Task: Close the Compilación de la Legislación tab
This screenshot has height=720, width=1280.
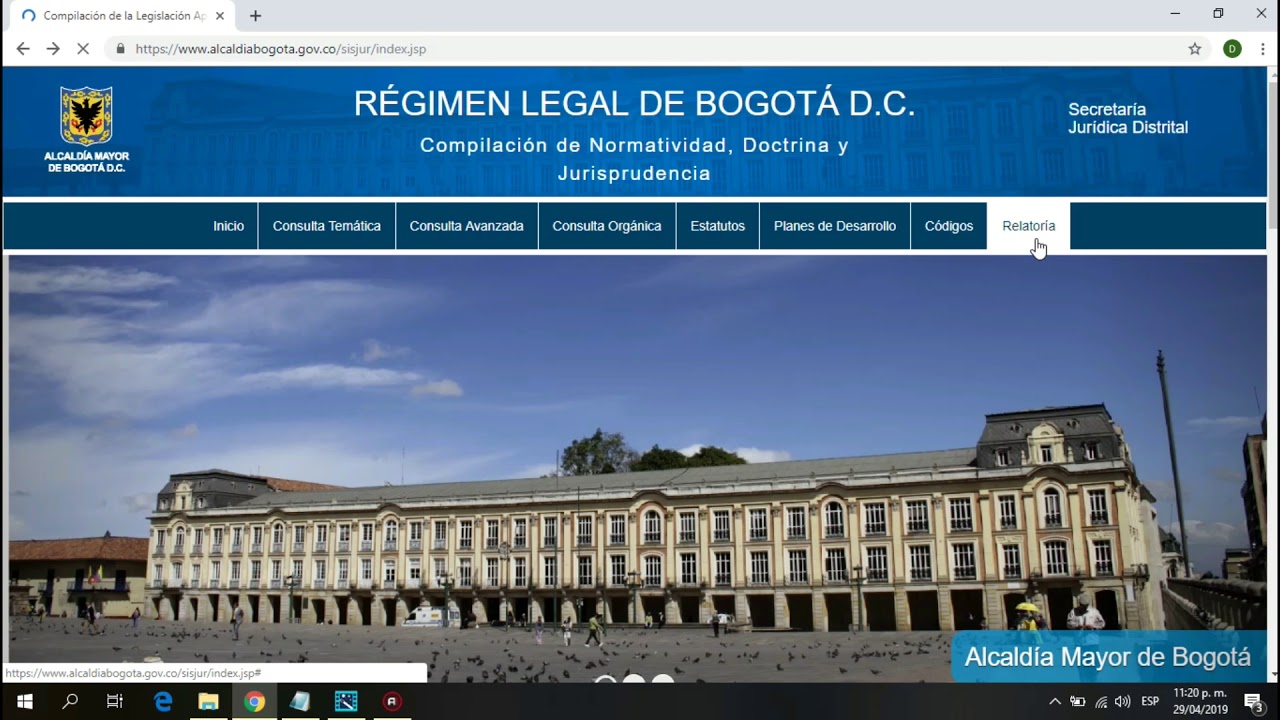Action: pos(220,16)
